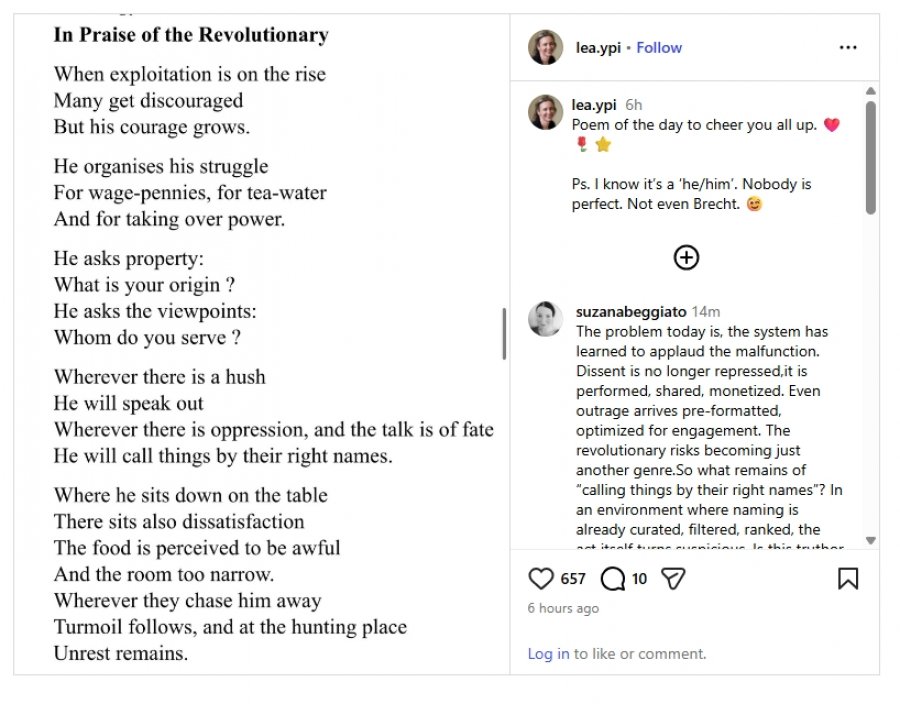The image size is (900, 704).
Task: Click comments scrollbar up arrow
Action: click(x=871, y=91)
